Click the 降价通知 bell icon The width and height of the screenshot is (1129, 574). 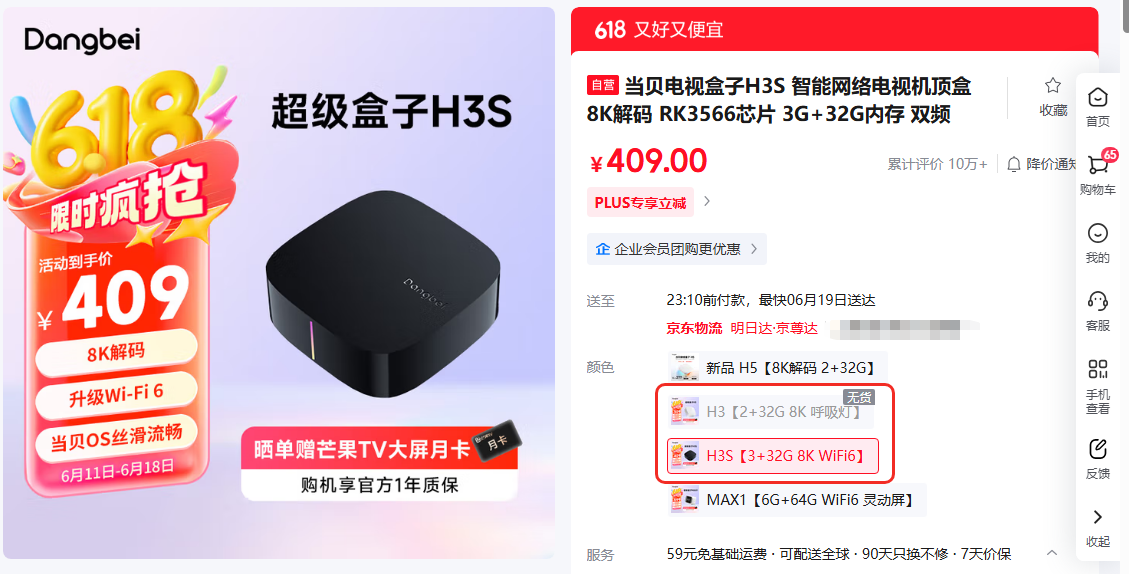(1014, 164)
